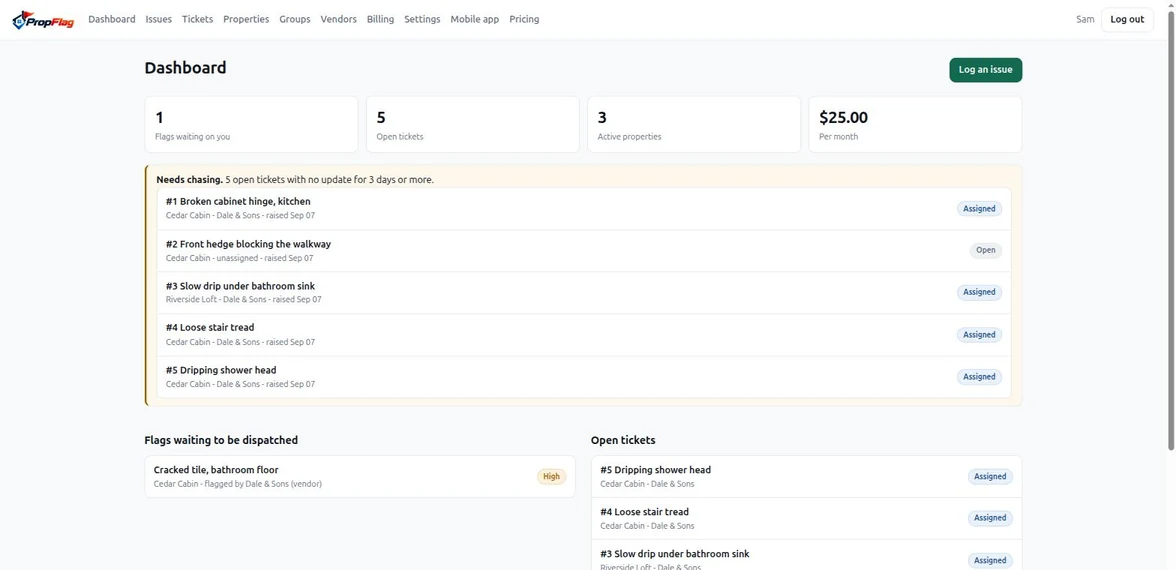Open the 5 Open tickets stat card
Screen dimensions: 1176x570
point(472,124)
